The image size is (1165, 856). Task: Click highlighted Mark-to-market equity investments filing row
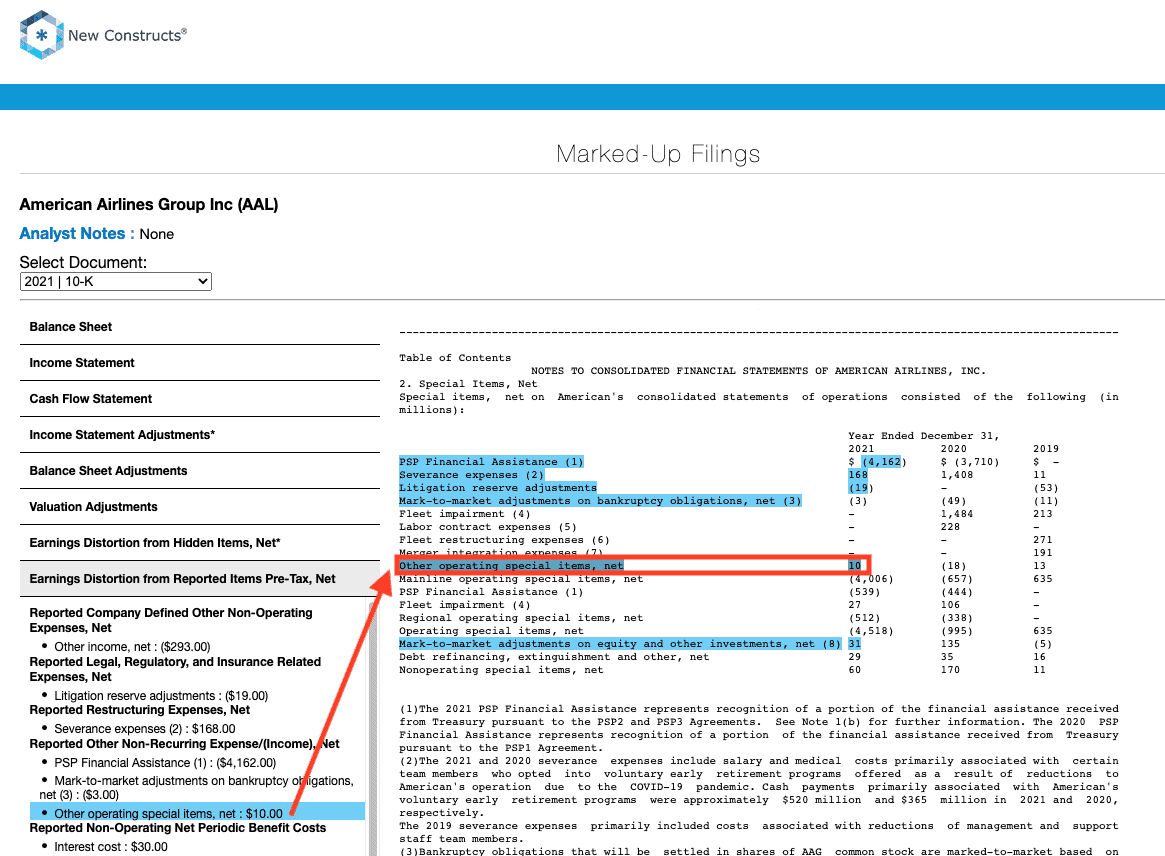click(620, 643)
